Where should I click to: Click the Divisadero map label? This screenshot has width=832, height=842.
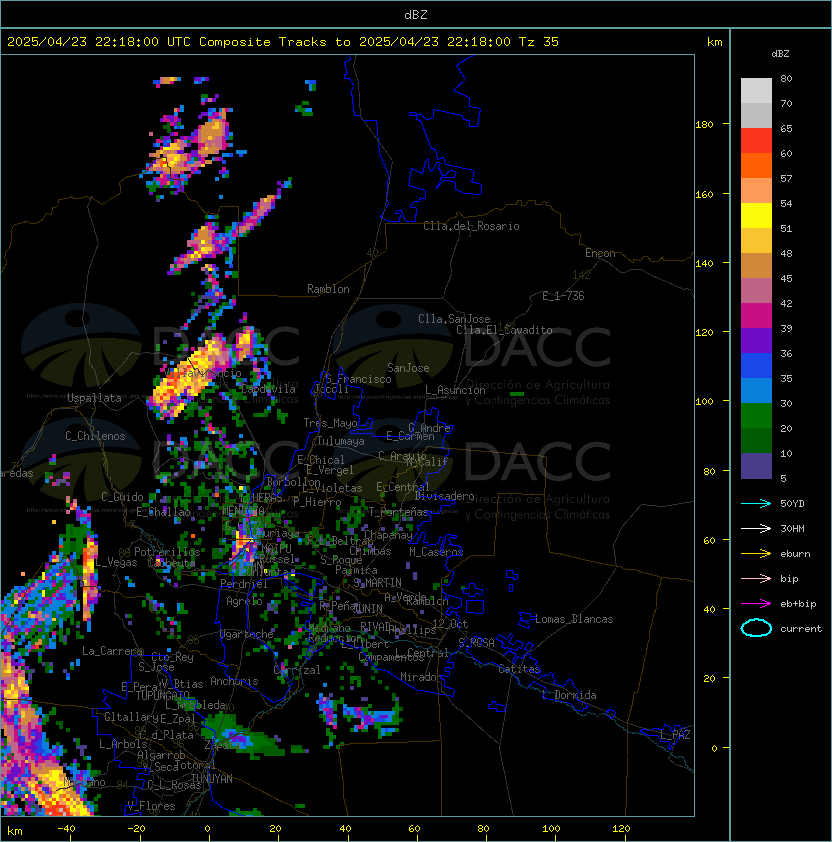[445, 496]
